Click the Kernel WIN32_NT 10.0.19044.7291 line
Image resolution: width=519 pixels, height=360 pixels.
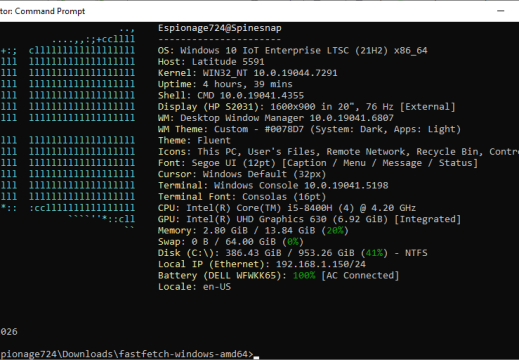click(x=248, y=73)
